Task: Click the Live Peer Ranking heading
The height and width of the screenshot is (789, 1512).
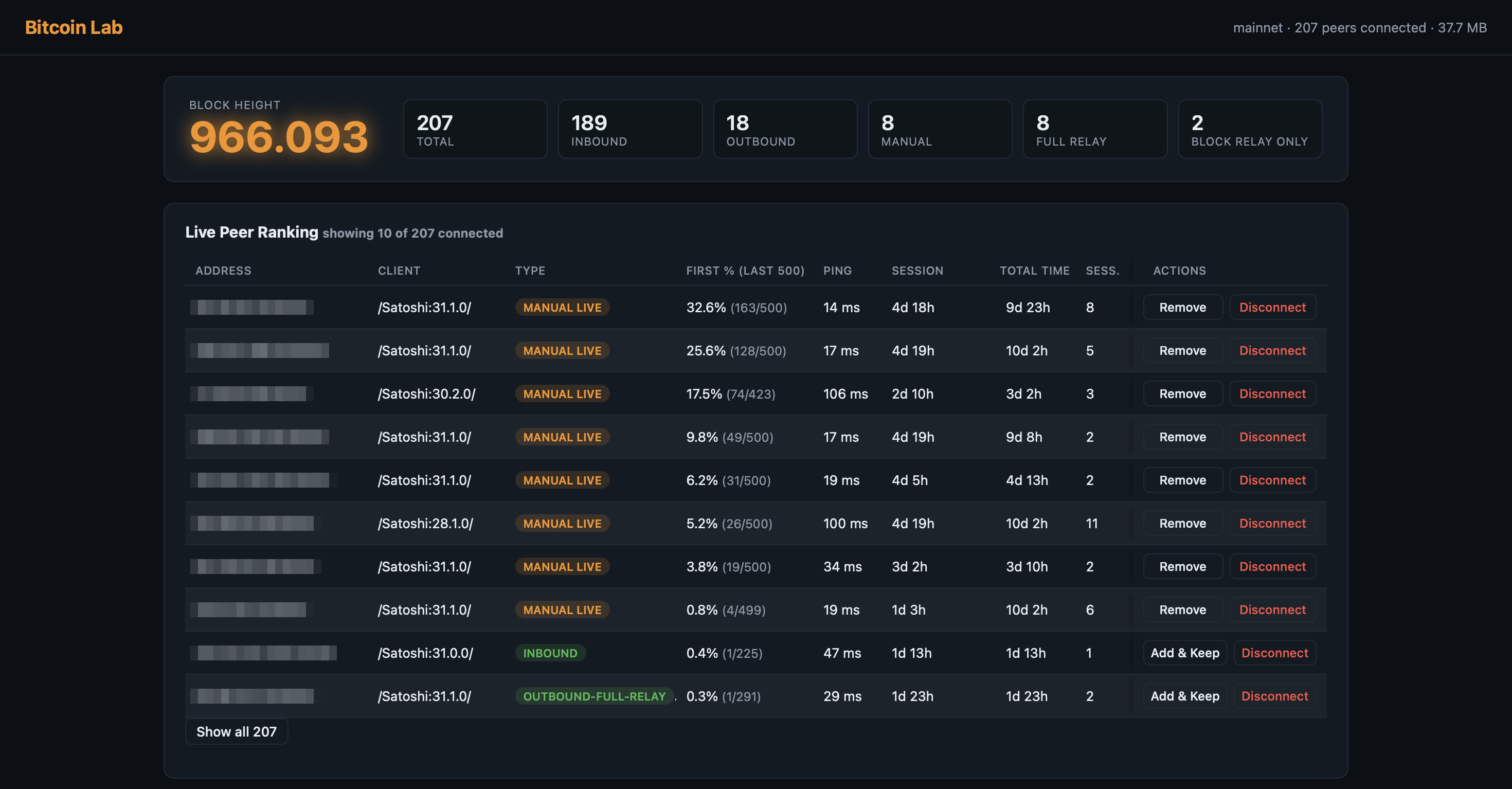Action: [252, 232]
